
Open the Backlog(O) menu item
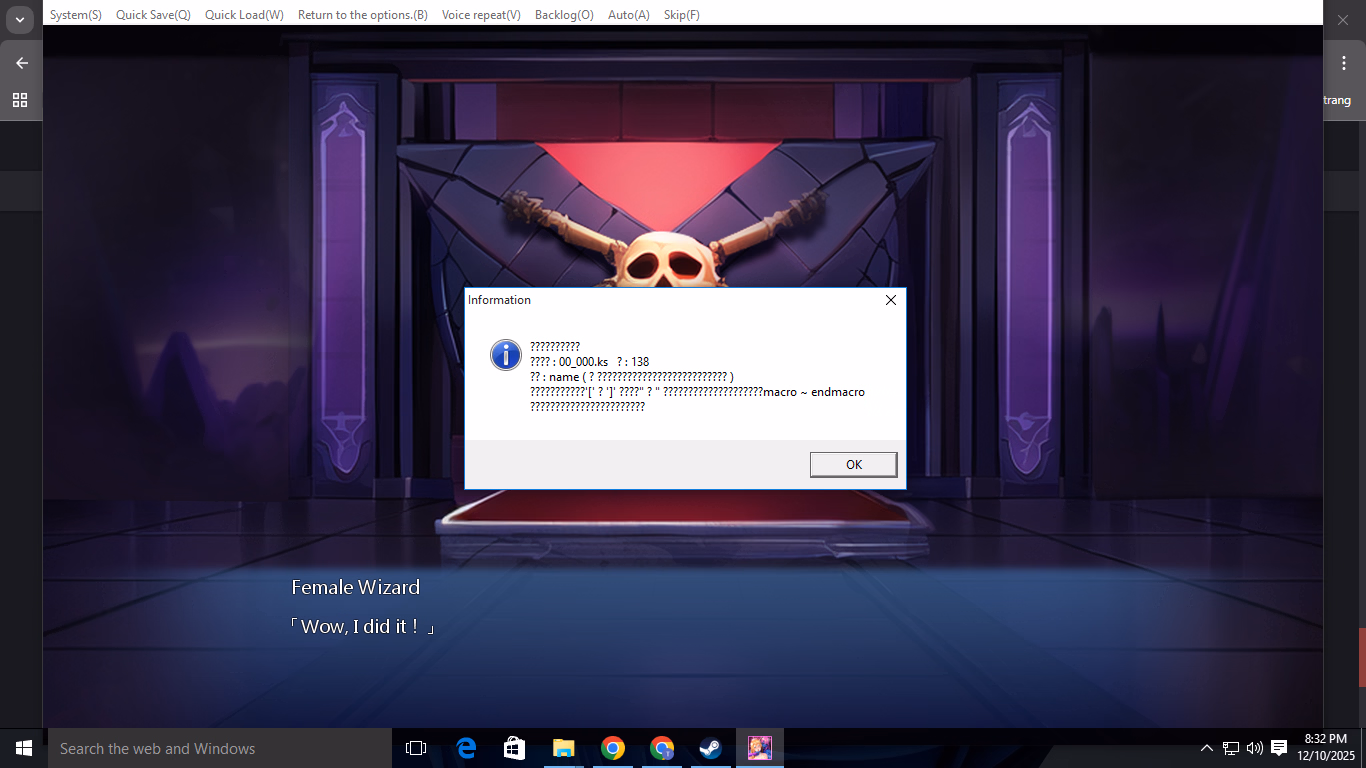click(x=564, y=15)
